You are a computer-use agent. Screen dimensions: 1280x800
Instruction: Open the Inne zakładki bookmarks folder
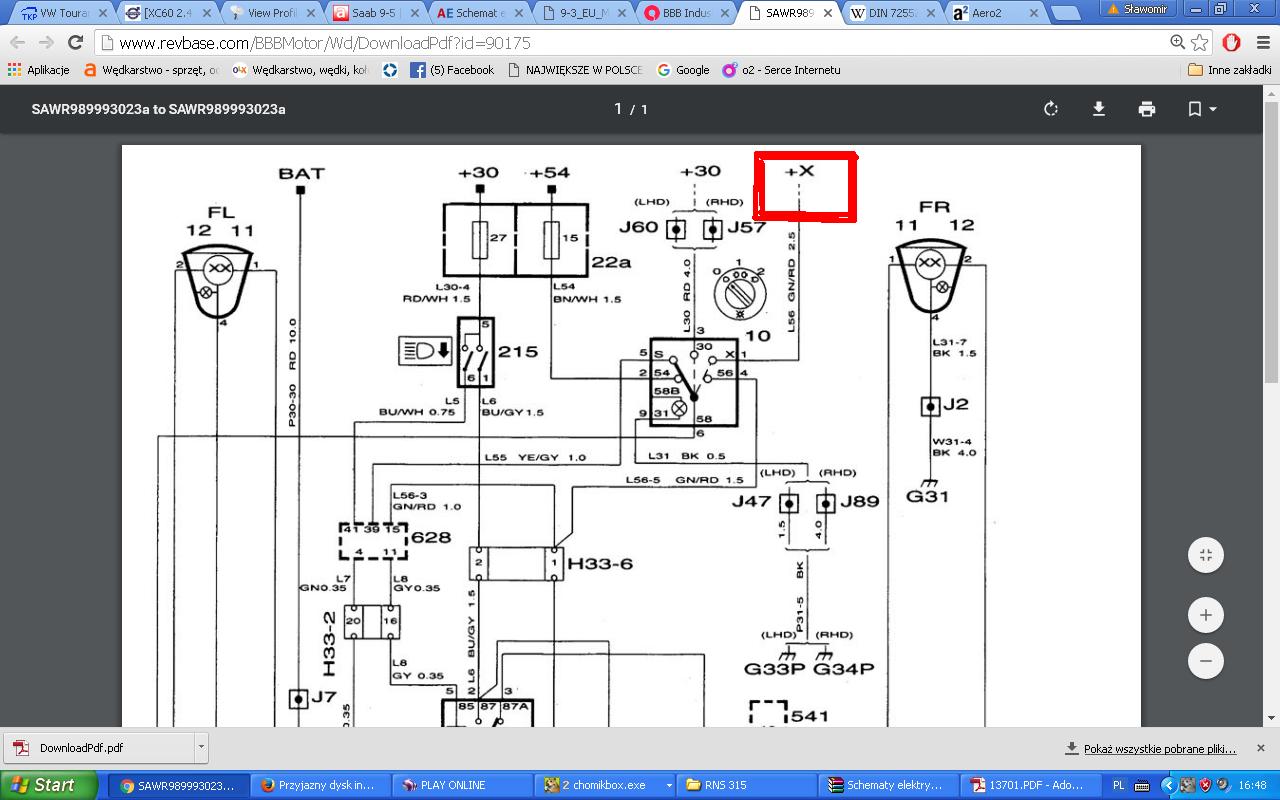click(x=1229, y=70)
